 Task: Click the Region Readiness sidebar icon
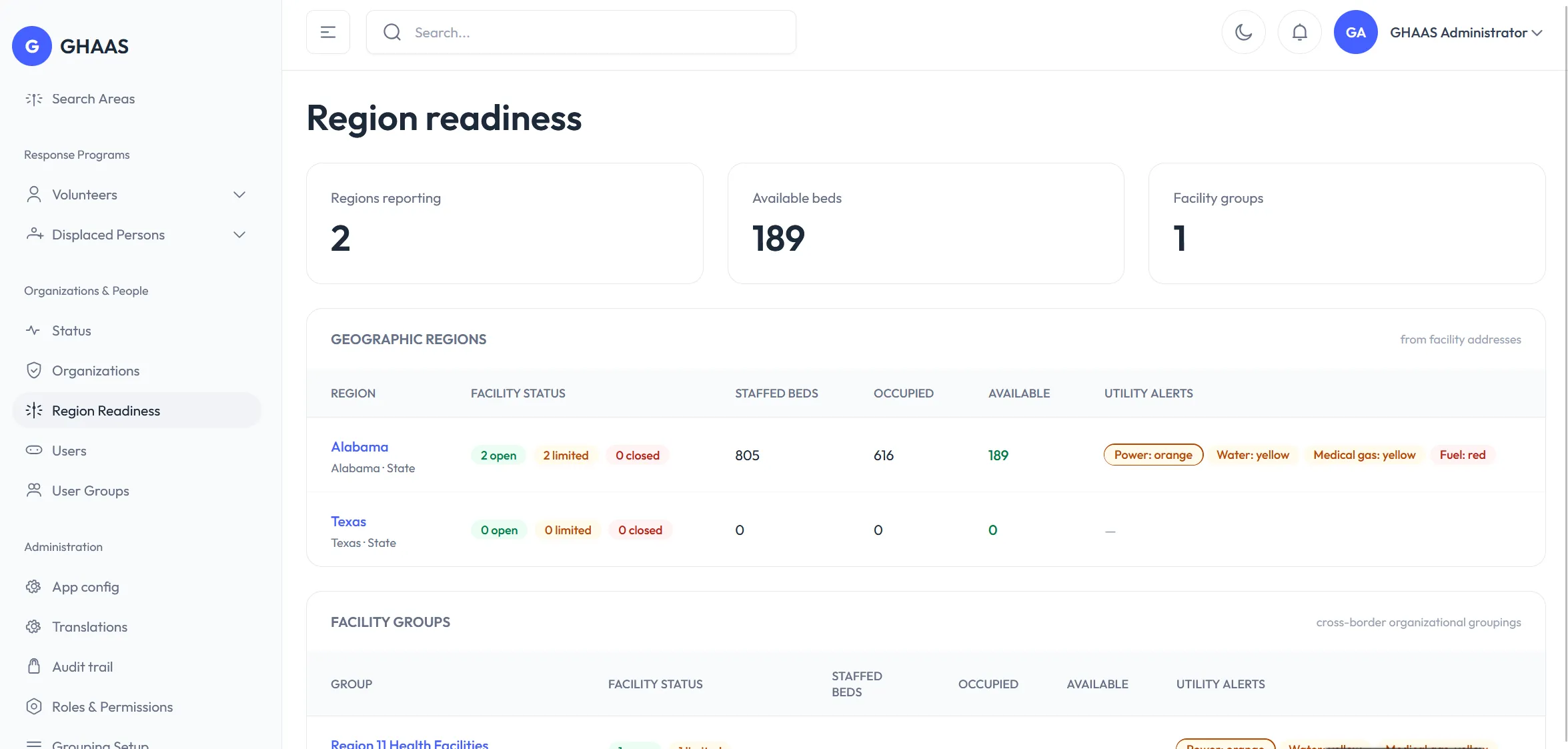34,410
